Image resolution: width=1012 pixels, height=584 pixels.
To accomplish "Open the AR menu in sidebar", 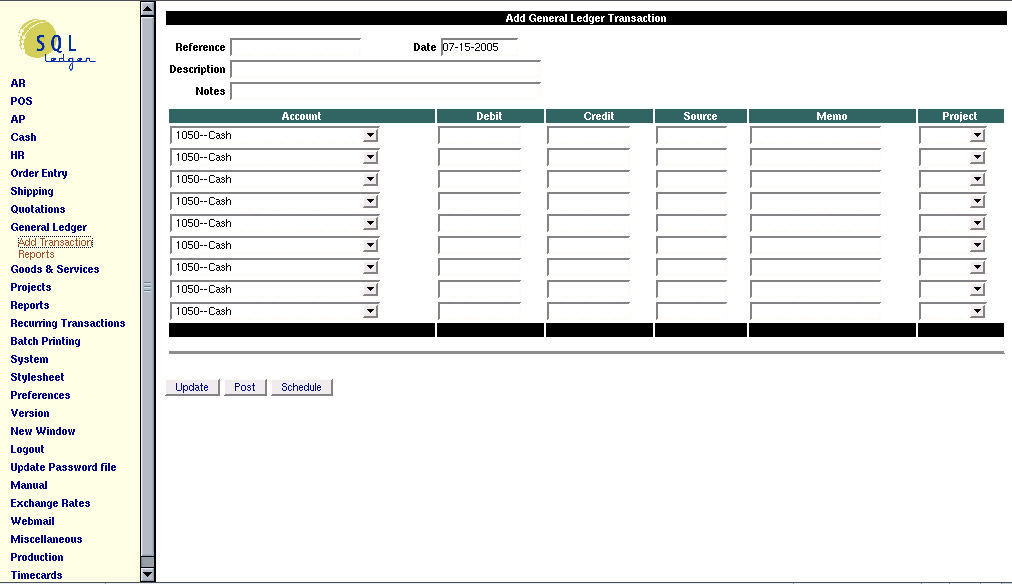I will pos(18,83).
